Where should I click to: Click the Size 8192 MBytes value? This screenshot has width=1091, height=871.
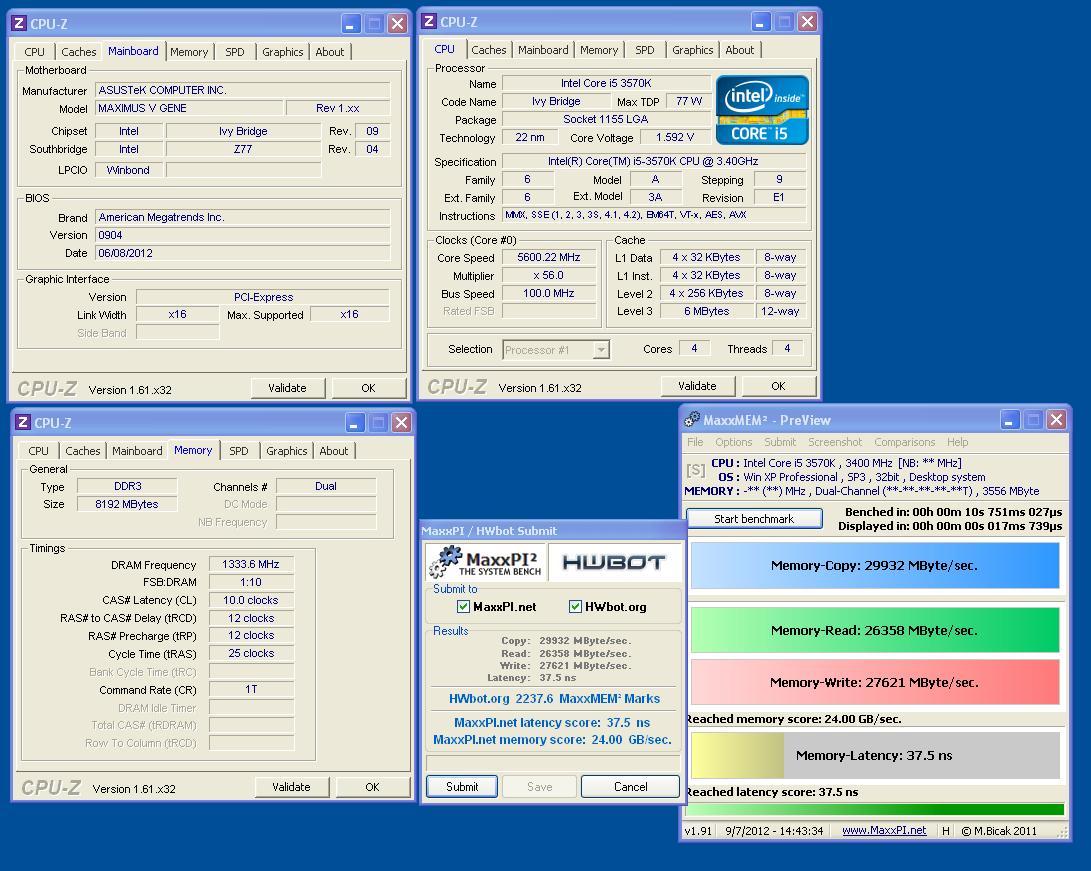coord(127,504)
